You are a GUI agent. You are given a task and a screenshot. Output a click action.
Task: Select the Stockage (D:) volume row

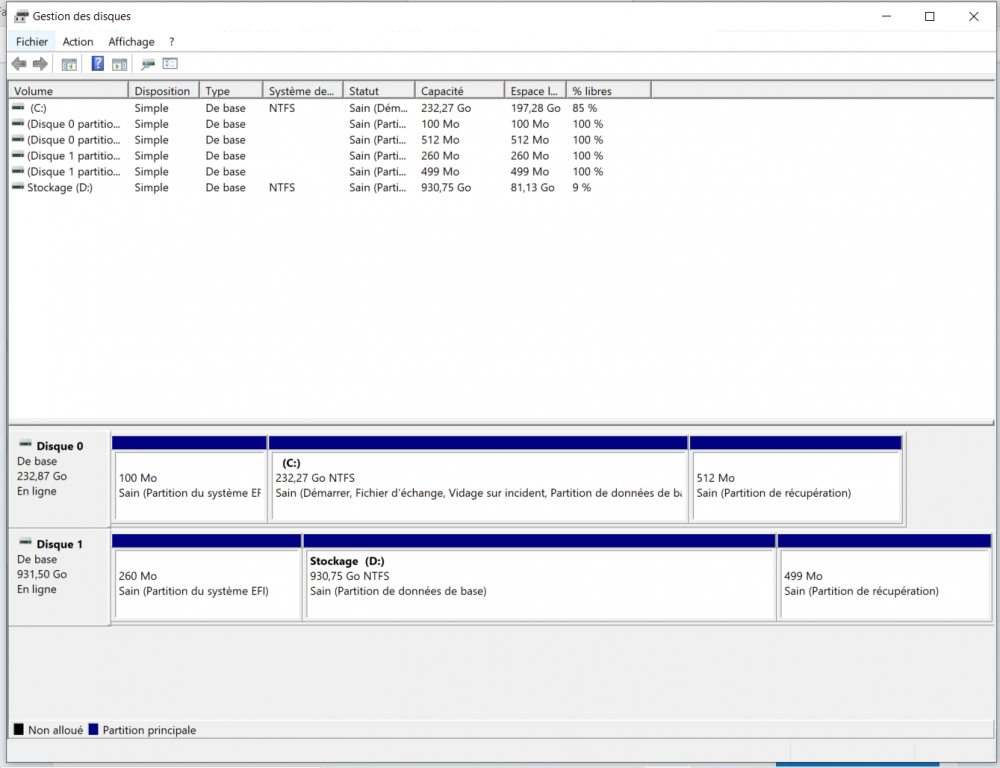point(59,188)
